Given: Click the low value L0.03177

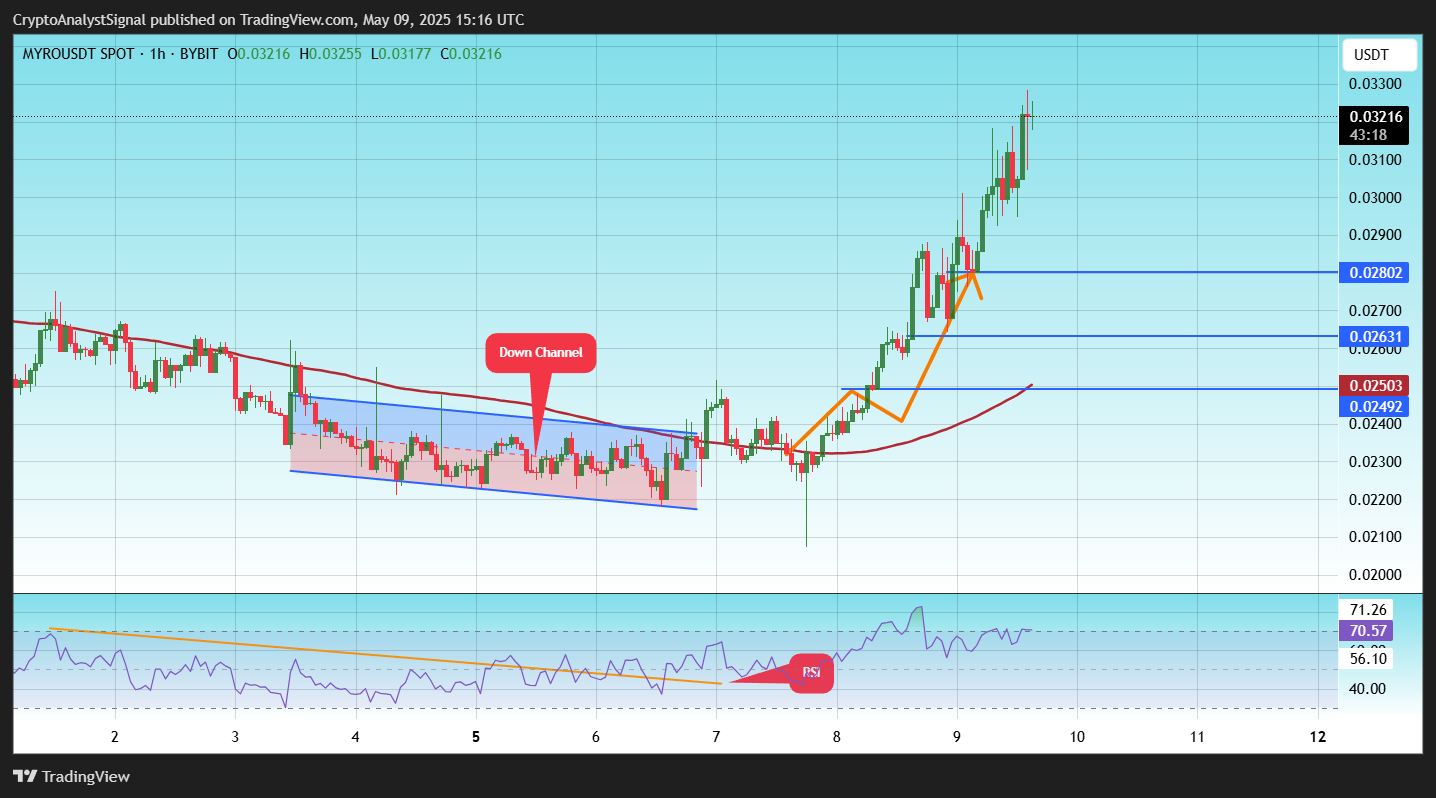Looking at the screenshot, I should tap(401, 53).
